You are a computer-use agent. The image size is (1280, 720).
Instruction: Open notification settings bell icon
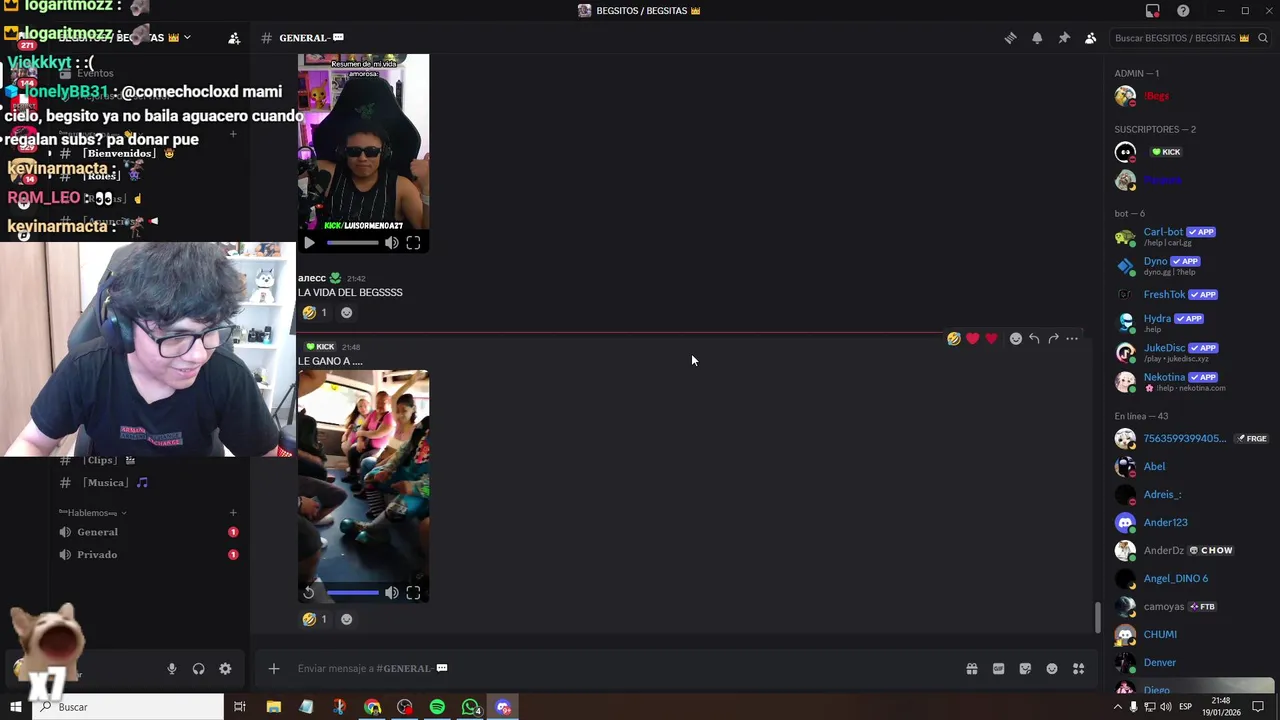point(1037,38)
